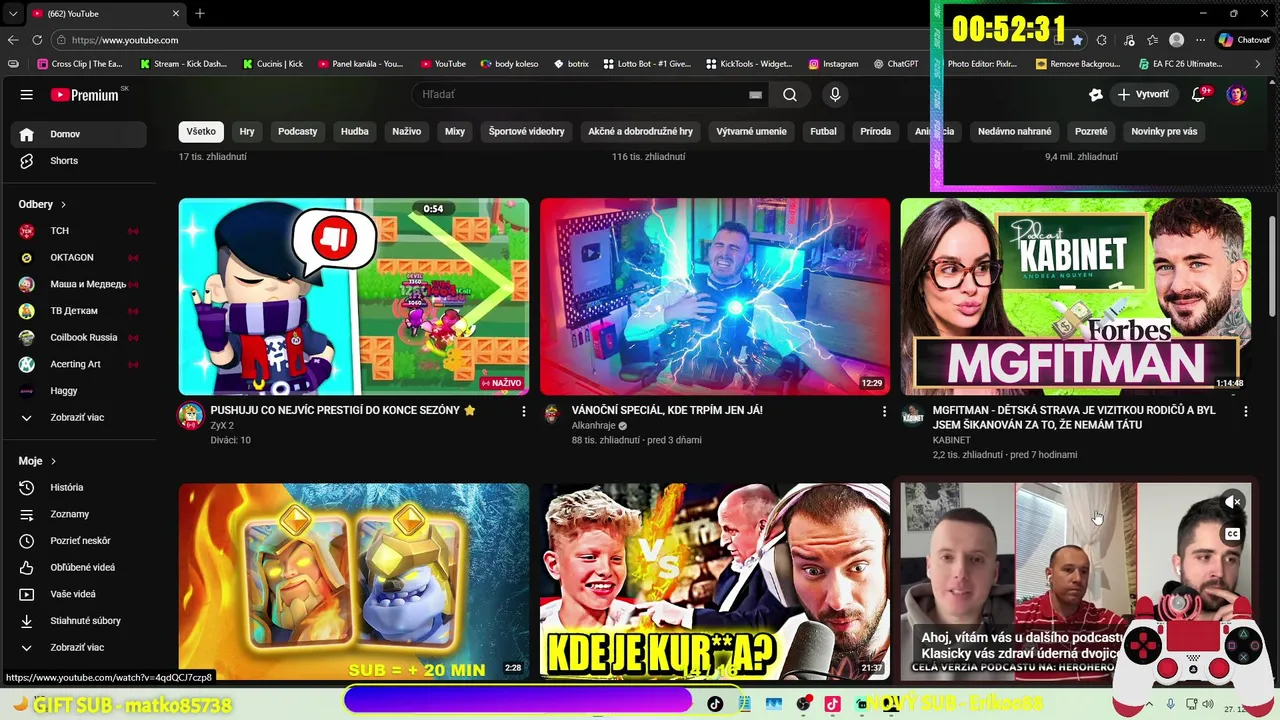This screenshot has width=1280, height=720.
Task: Open YouTube notifications bell
Action: [x=1199, y=95]
